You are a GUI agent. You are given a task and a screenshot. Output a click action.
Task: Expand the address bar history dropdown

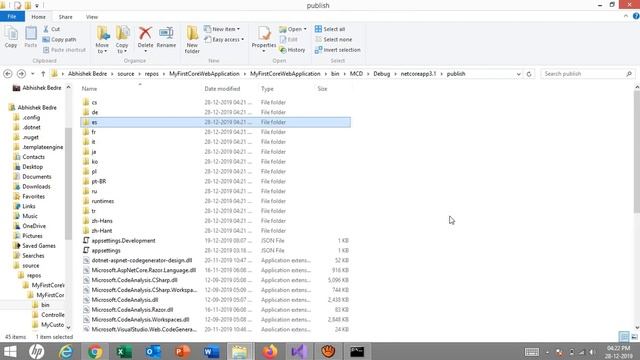pyautogui.click(x=518, y=74)
